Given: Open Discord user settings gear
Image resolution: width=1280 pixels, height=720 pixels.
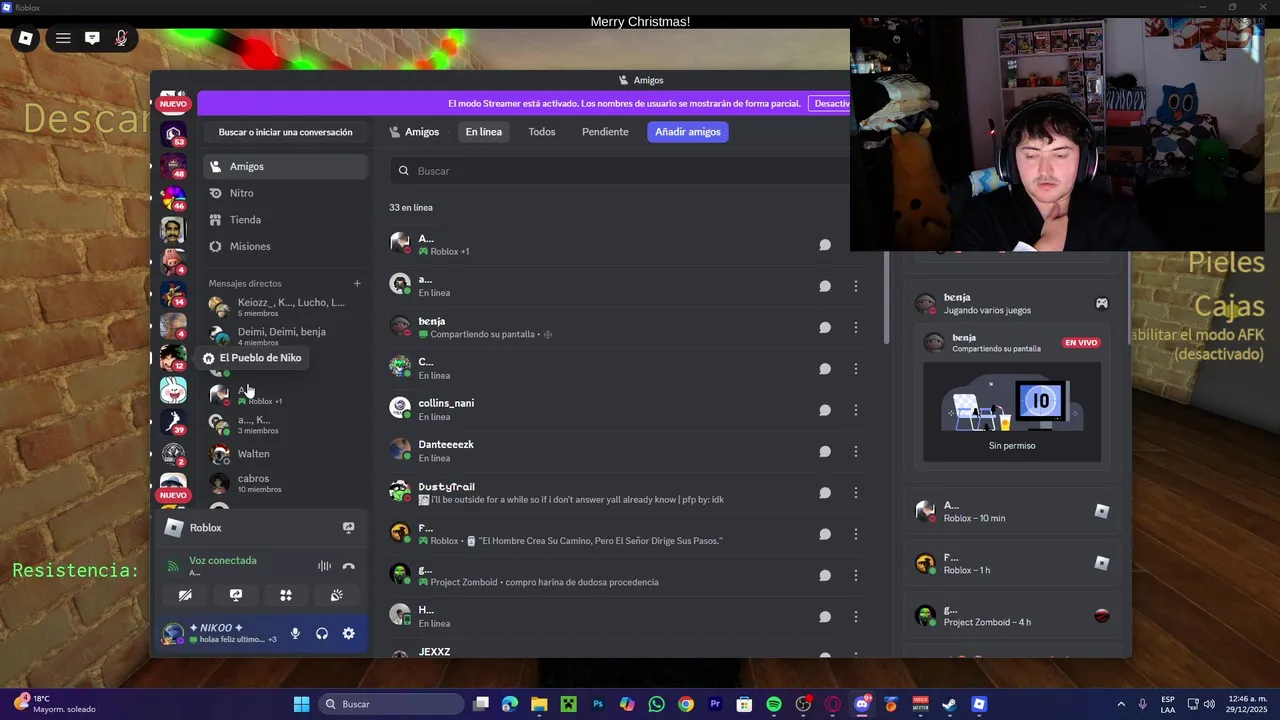Looking at the screenshot, I should (348, 633).
